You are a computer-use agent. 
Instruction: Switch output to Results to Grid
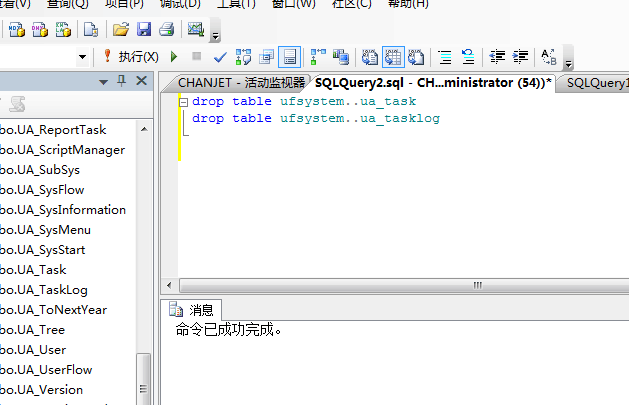pyautogui.click(x=393, y=57)
